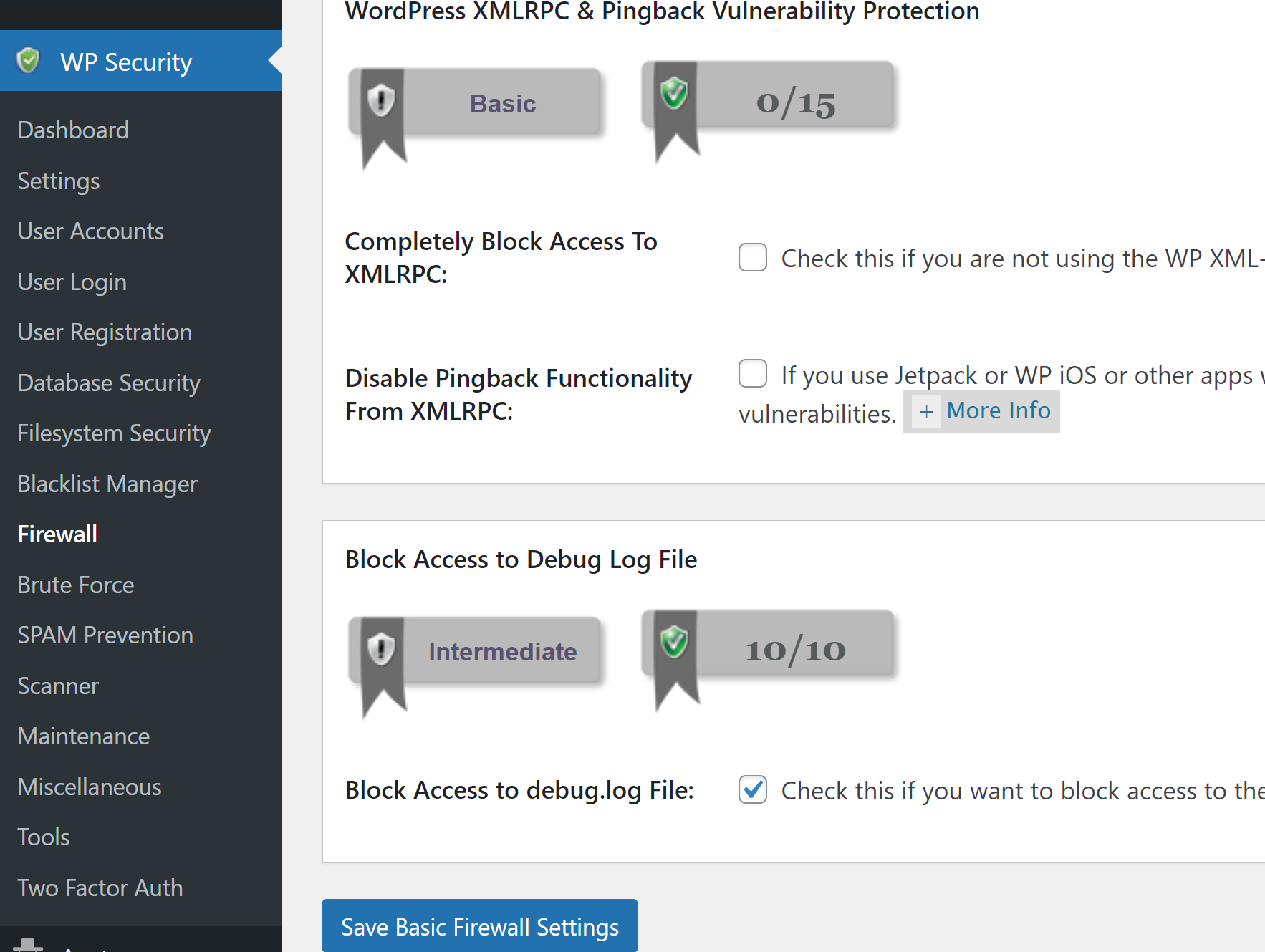The image size is (1265, 952).
Task: Click the green shield on the 0/15 badge
Action: click(x=674, y=93)
